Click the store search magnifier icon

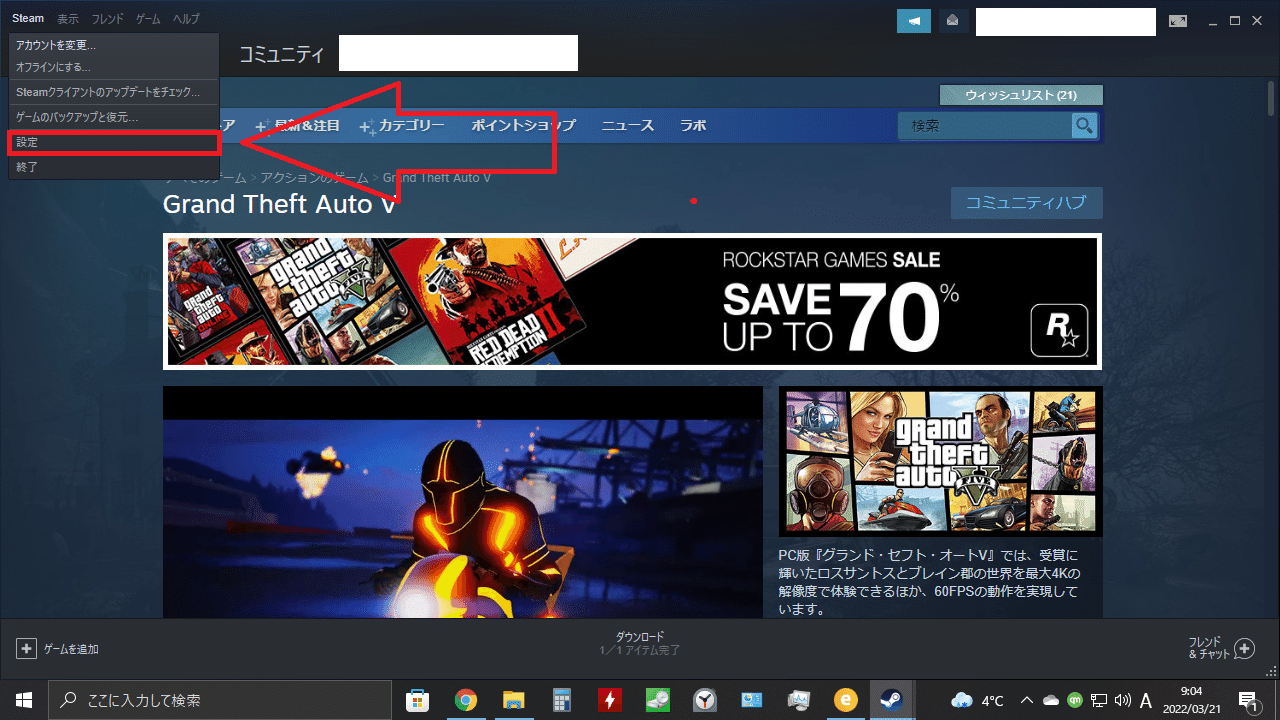point(1084,125)
